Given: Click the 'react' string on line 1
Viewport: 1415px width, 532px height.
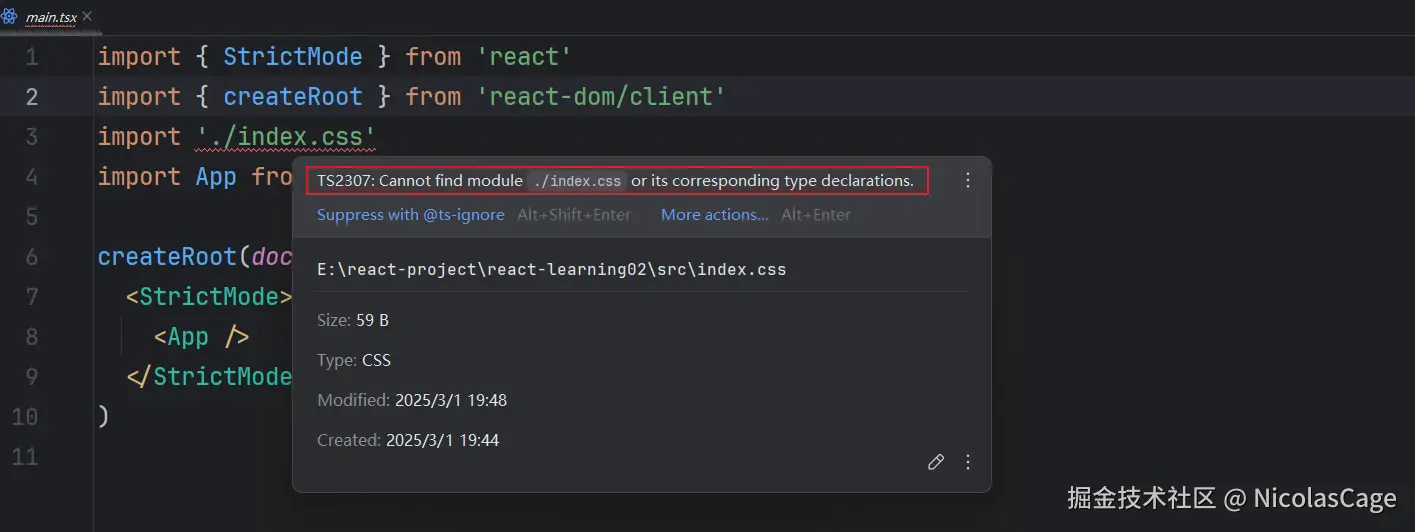Looking at the screenshot, I should point(523,57).
